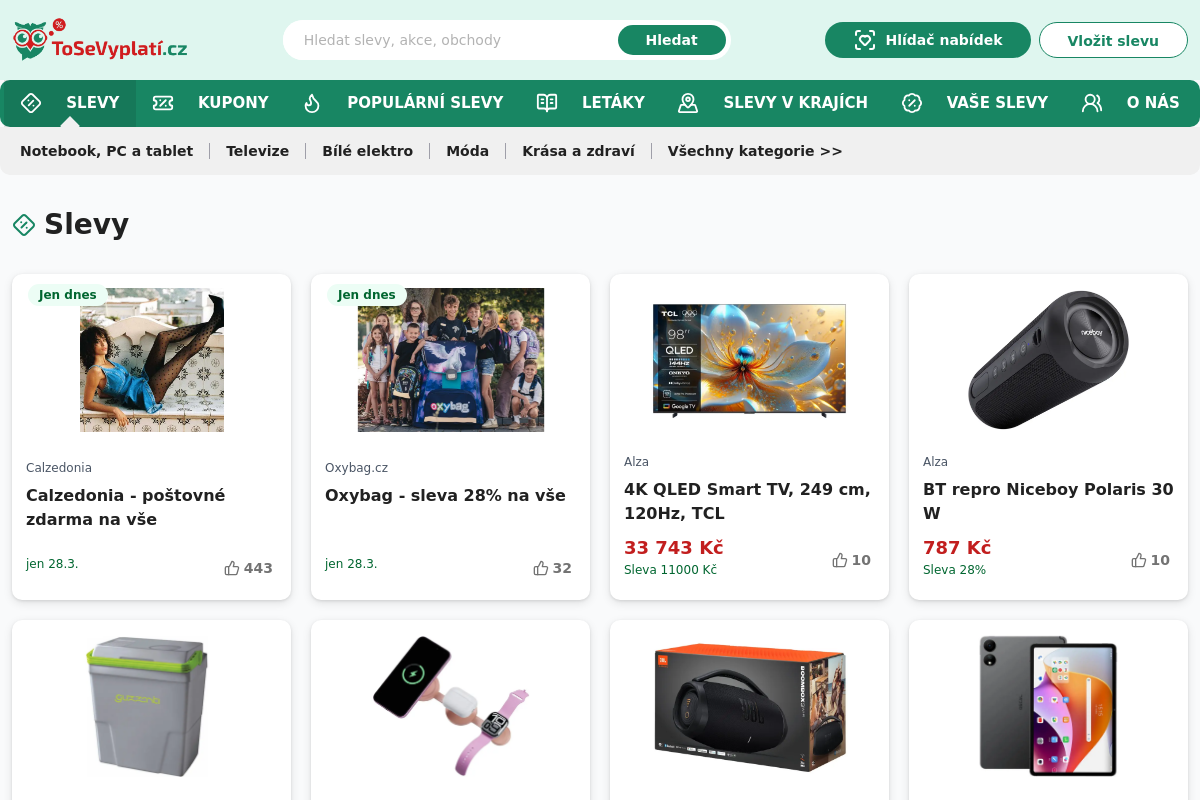Viewport: 1200px width, 800px height.
Task: Open the Hlídač nabídek watchdog
Action: pyautogui.click(x=927, y=40)
